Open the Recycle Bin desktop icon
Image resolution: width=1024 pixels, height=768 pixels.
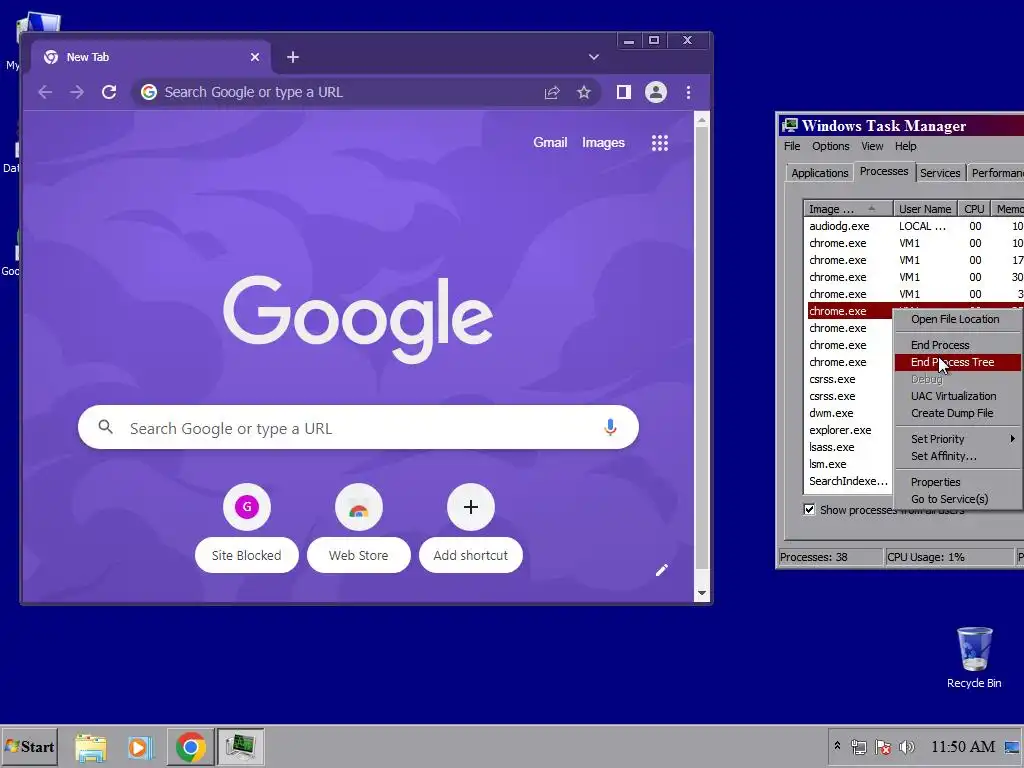pos(974,658)
